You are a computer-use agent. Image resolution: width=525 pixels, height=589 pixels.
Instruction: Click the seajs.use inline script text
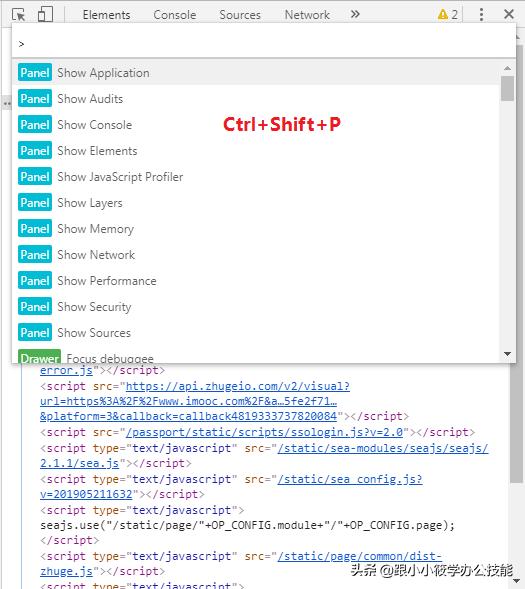pos(247,525)
